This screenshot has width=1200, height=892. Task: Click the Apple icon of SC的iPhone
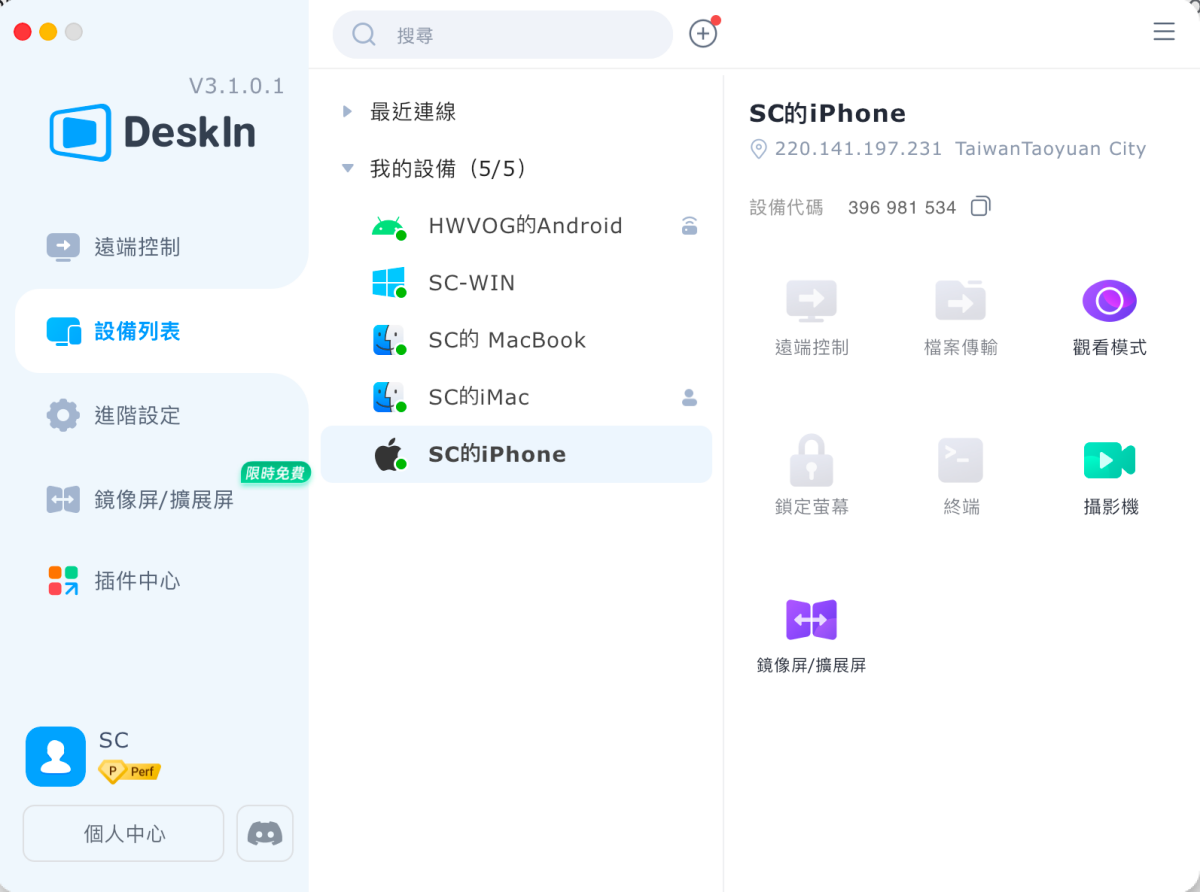point(388,454)
